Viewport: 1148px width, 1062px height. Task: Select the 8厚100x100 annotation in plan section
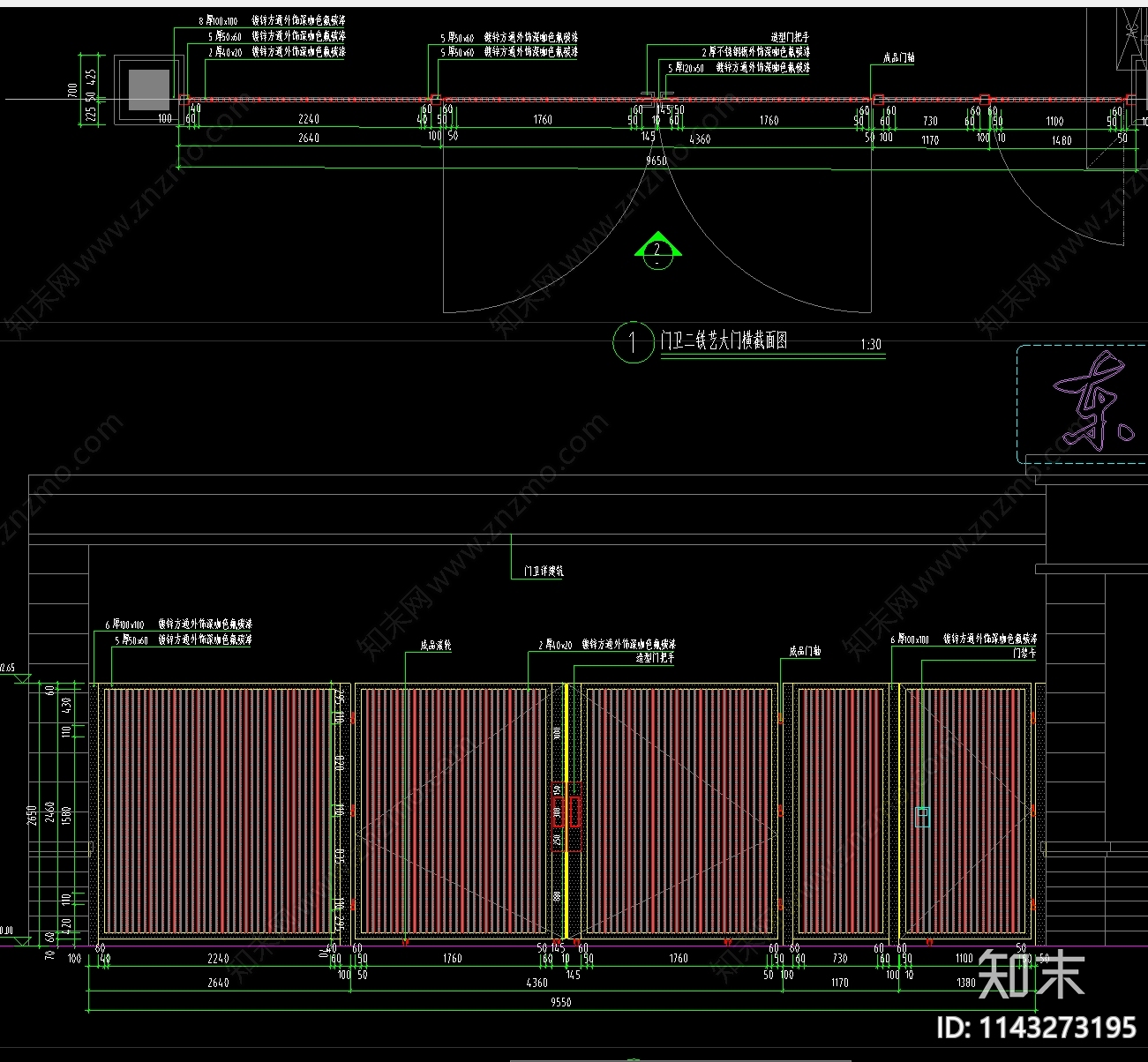coord(272,20)
